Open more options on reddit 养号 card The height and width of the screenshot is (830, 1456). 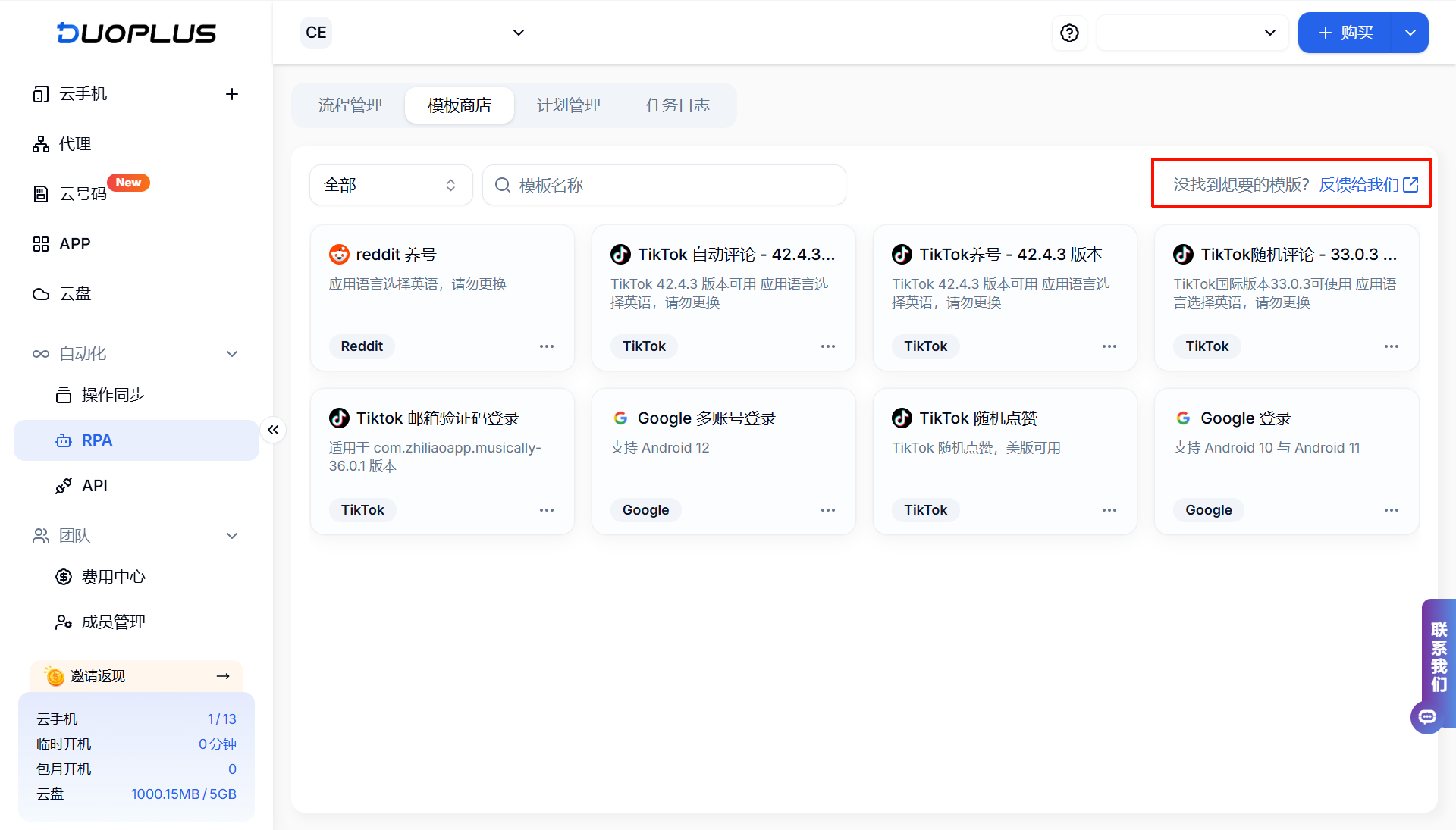[x=547, y=346]
